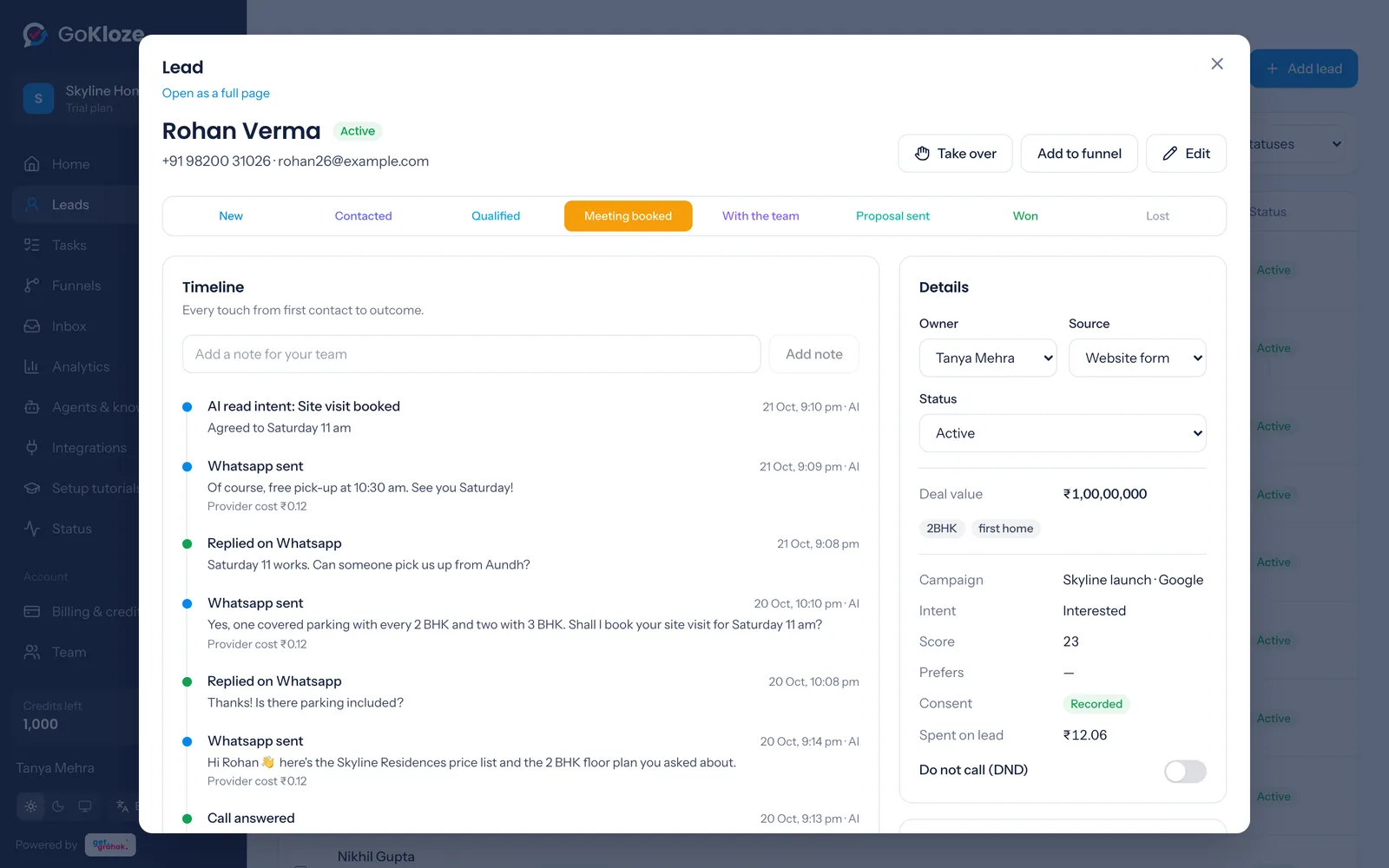1389x868 pixels.
Task: Select the Contacted stage tab
Action: pos(363,216)
